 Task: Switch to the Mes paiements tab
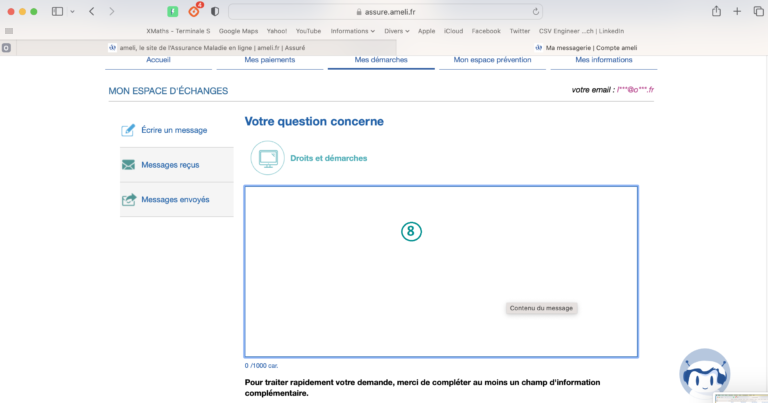click(x=269, y=60)
